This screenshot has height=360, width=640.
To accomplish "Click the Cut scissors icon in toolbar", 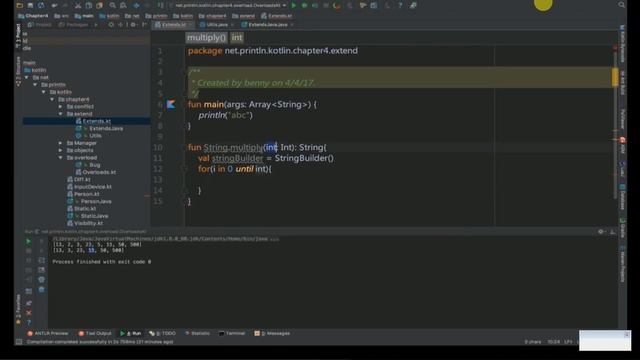I will tap(78, 5).
